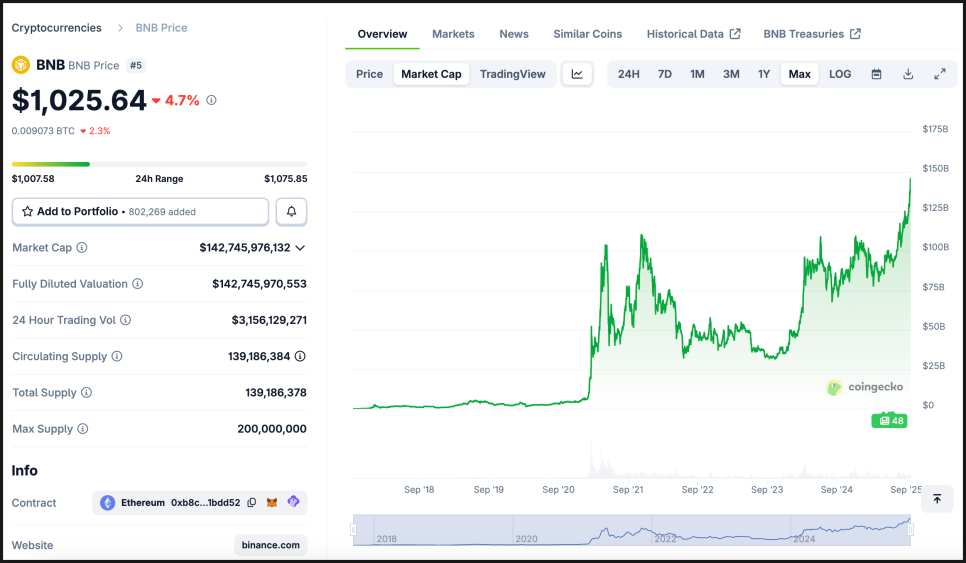Screen dimensions: 966x563
Task: Click the #5 rank badge
Action: [136, 65]
